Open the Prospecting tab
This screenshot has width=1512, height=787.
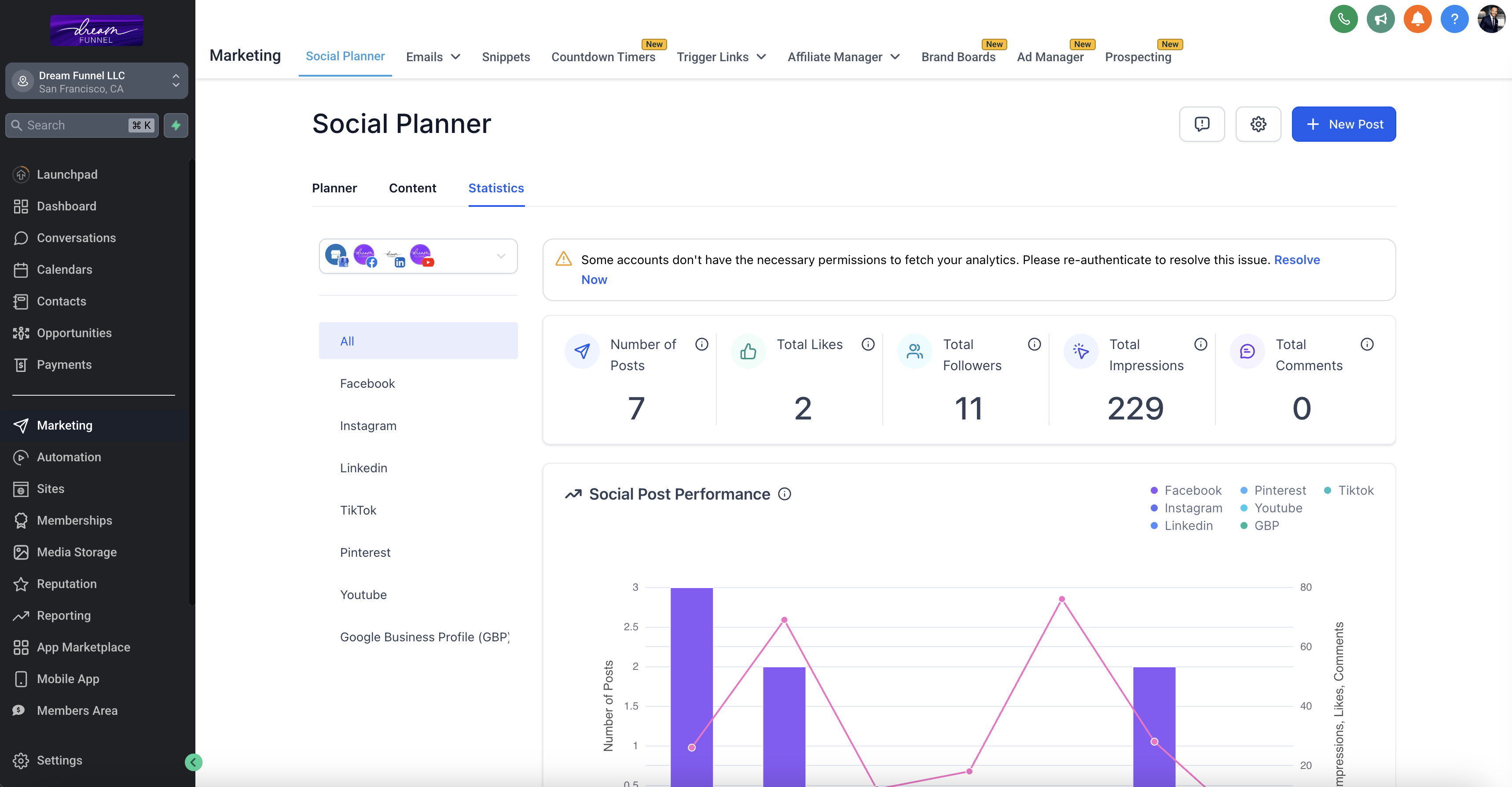1138,57
